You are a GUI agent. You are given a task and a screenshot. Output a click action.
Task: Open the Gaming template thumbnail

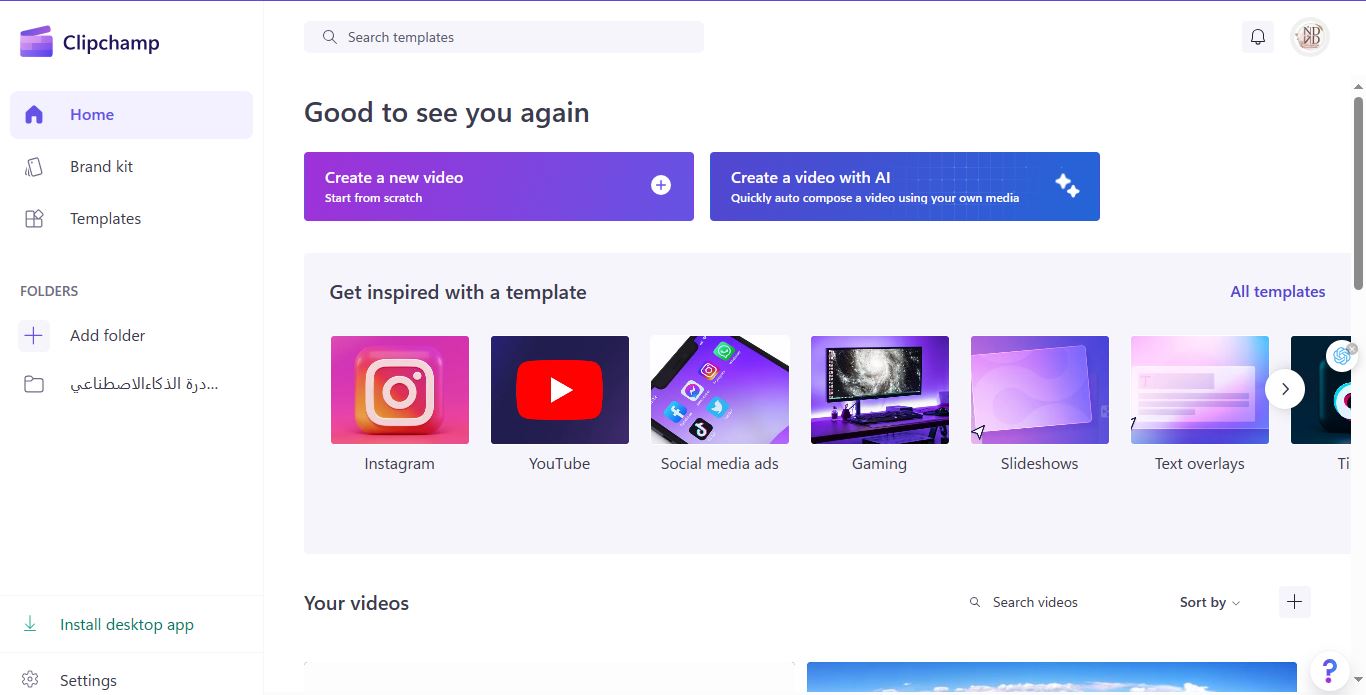coord(880,390)
